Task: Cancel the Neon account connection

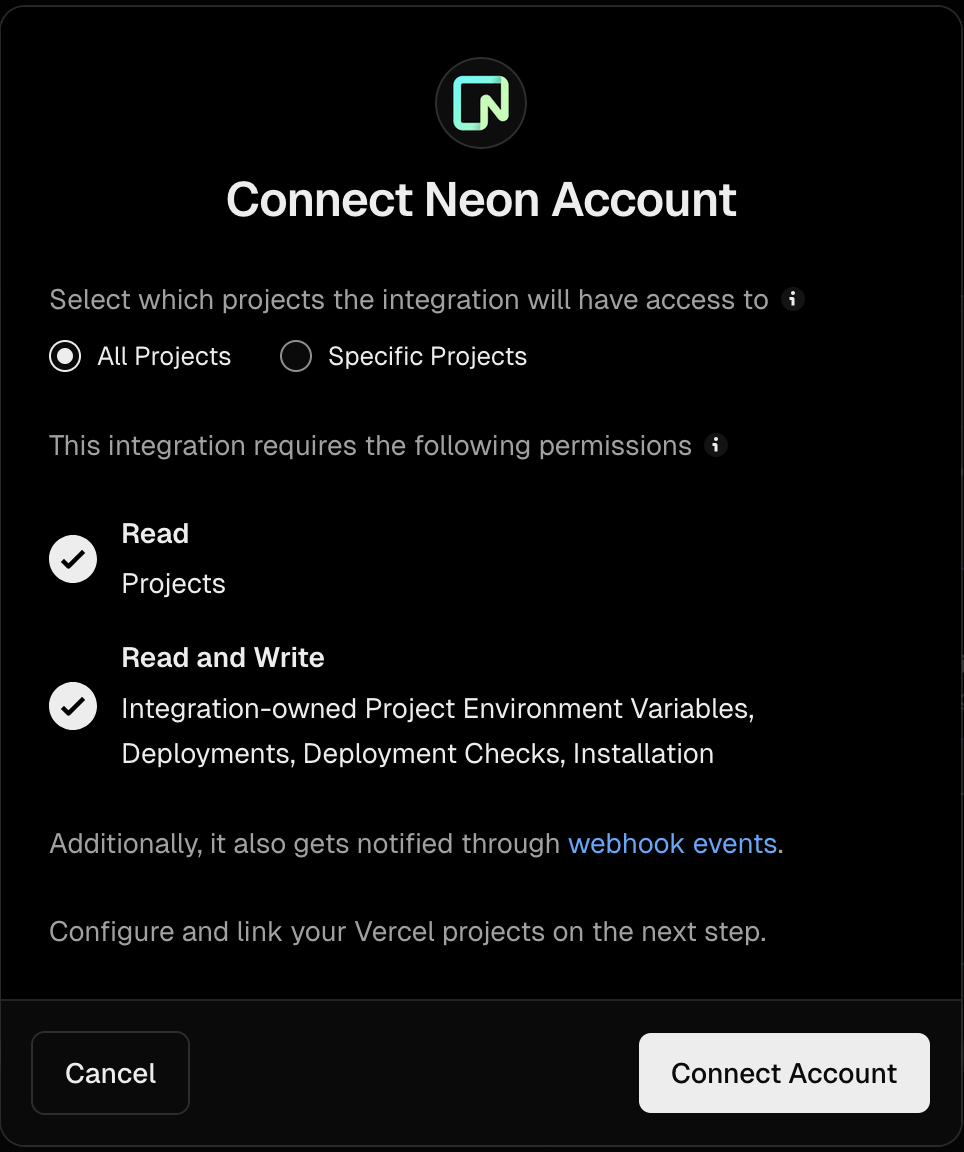Action: [110, 1073]
